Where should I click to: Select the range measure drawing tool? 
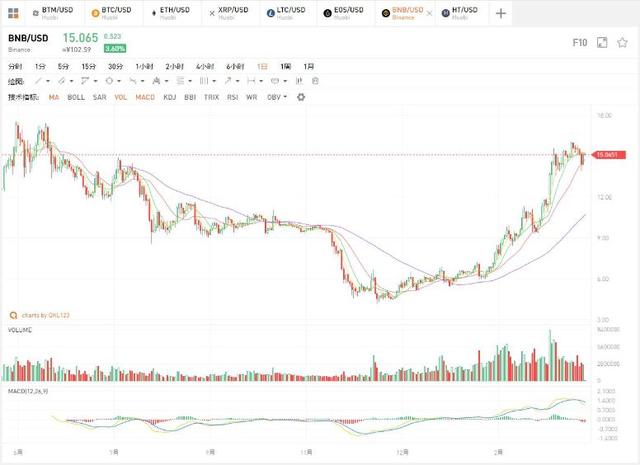point(251,81)
